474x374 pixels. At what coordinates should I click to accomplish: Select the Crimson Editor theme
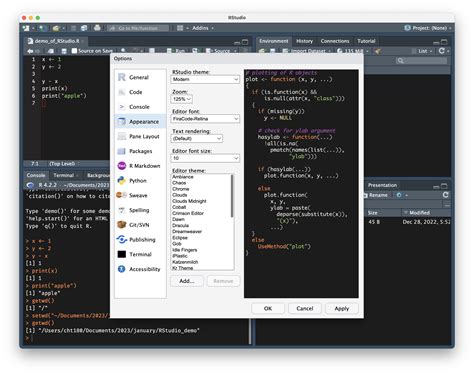(x=200, y=213)
